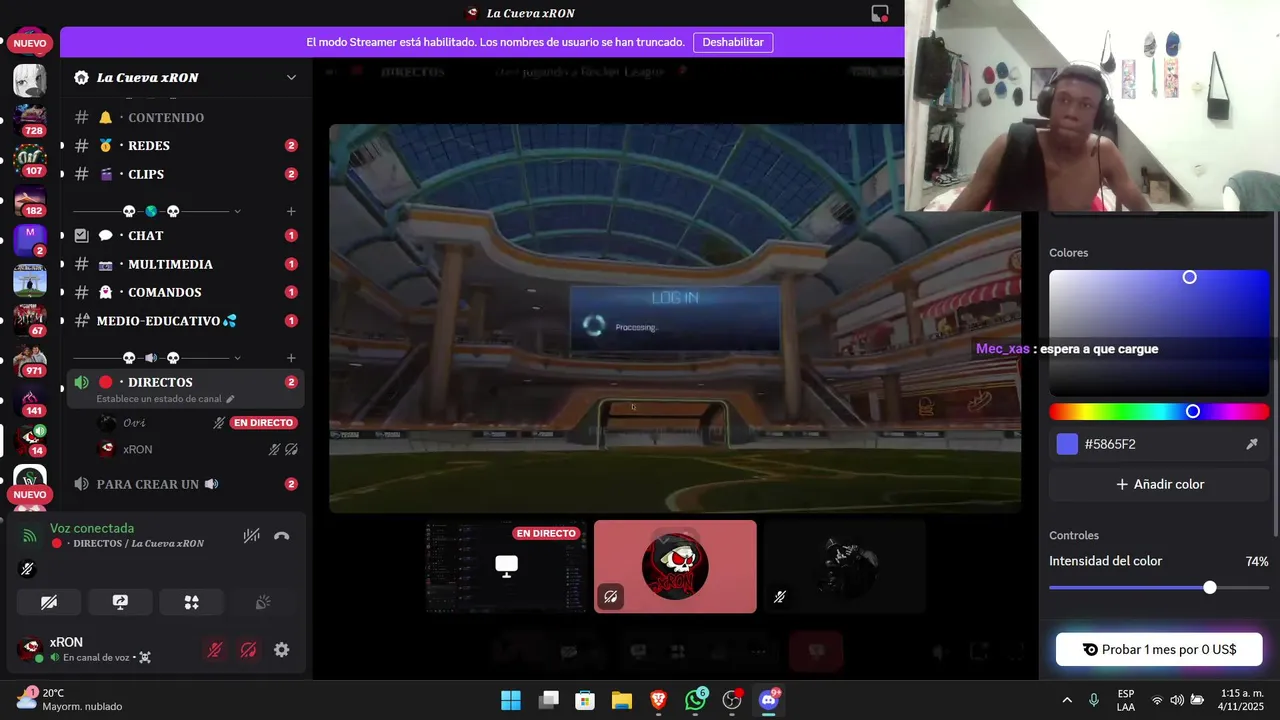
Task: Edit channel status pencil icon
Action: 230,399
